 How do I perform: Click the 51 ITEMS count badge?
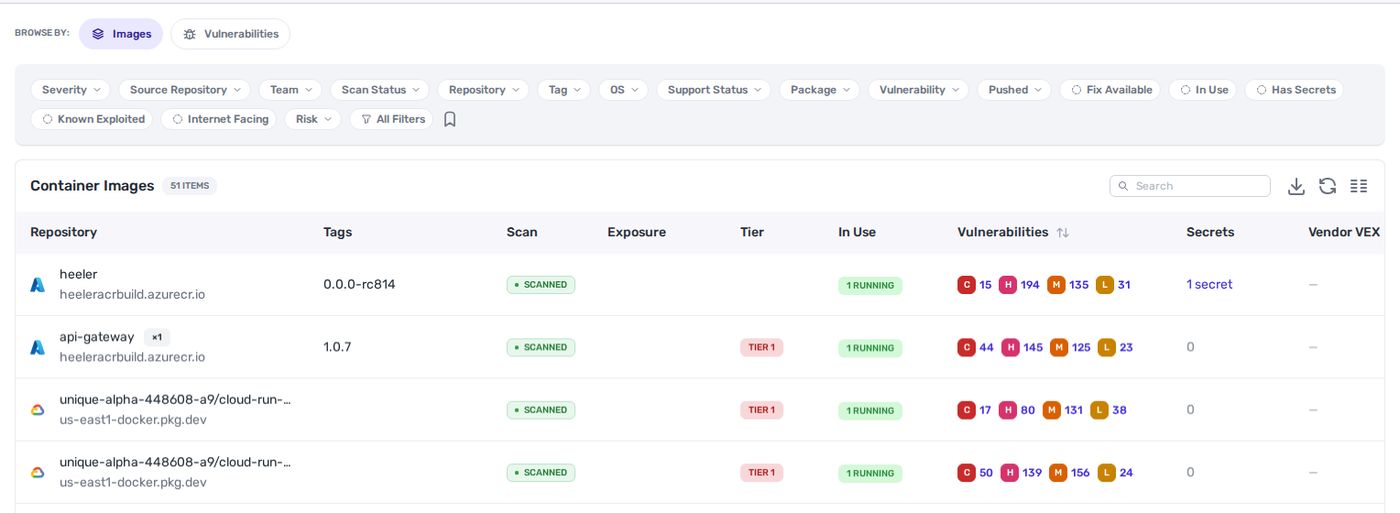[190, 186]
